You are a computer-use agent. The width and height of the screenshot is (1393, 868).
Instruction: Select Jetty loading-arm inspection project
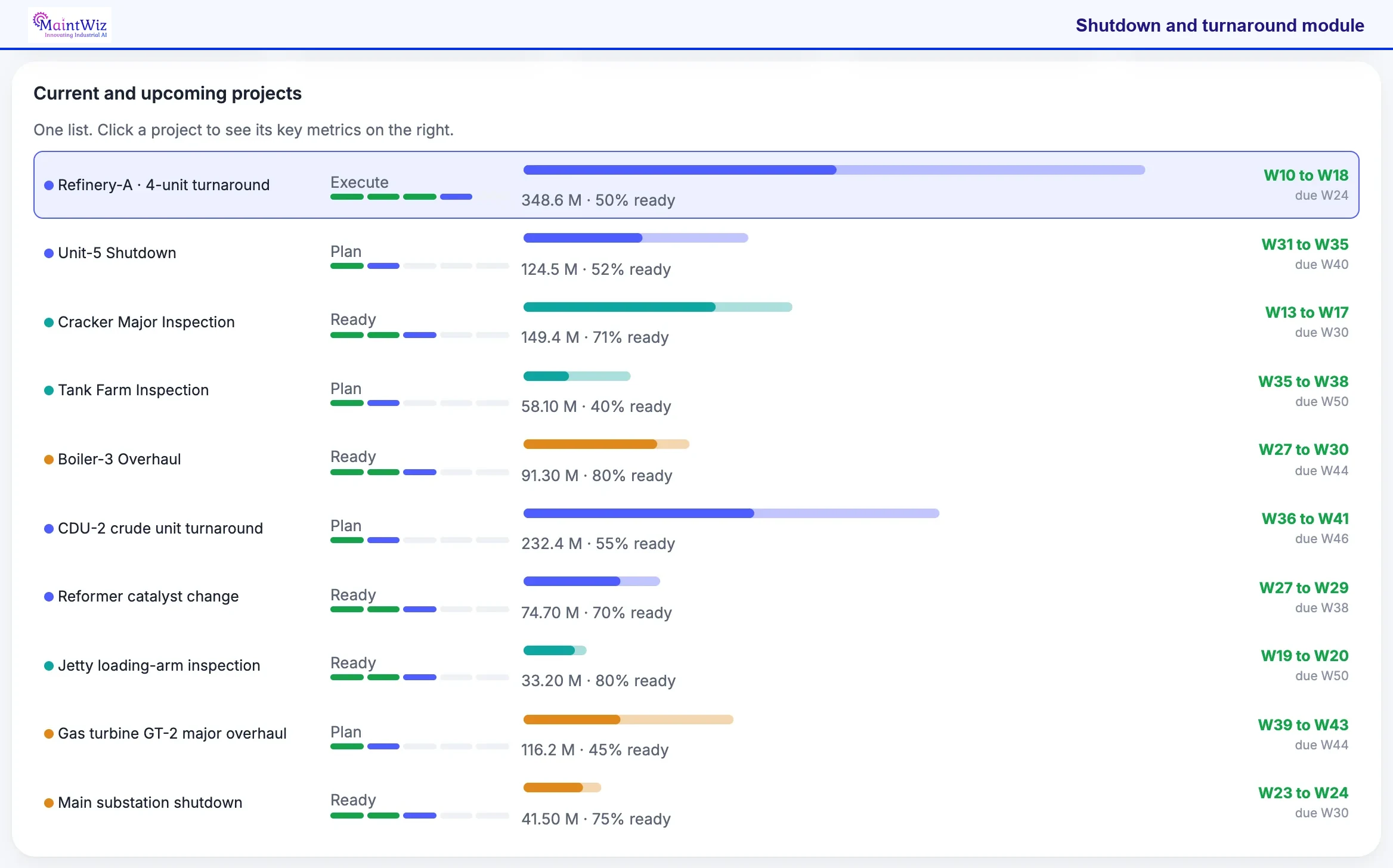pyautogui.click(x=696, y=665)
